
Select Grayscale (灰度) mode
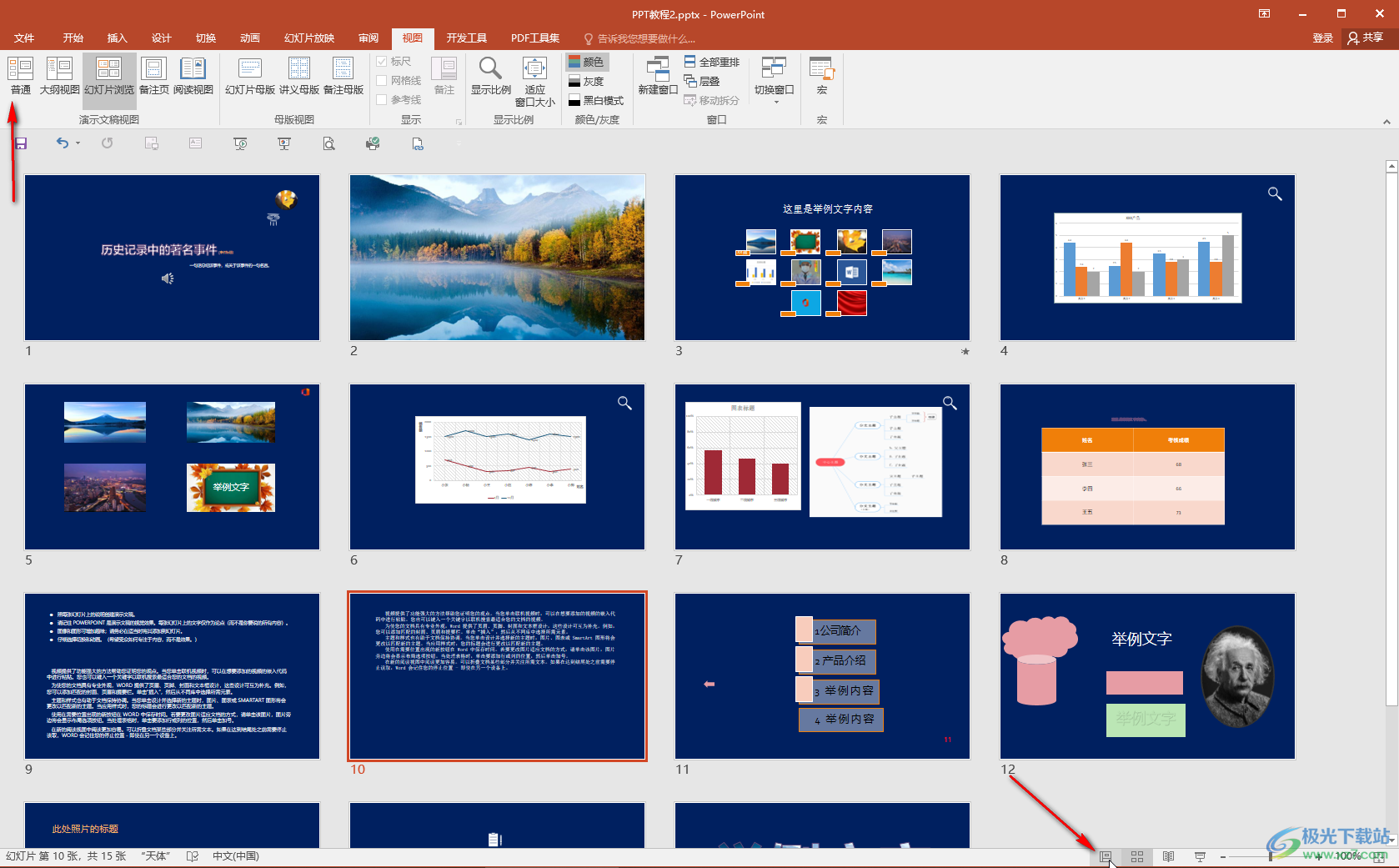(x=586, y=81)
